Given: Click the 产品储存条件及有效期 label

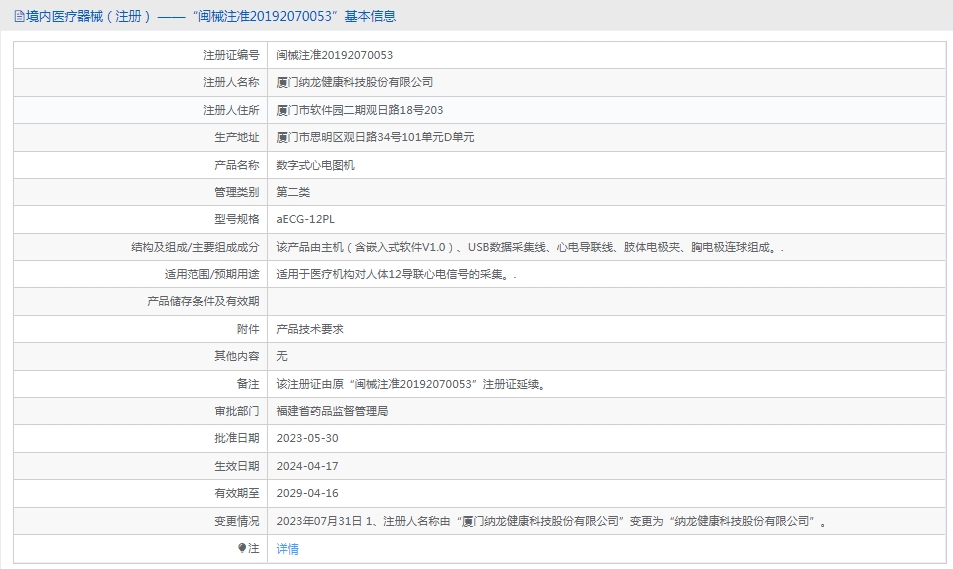Looking at the screenshot, I should point(203,302).
